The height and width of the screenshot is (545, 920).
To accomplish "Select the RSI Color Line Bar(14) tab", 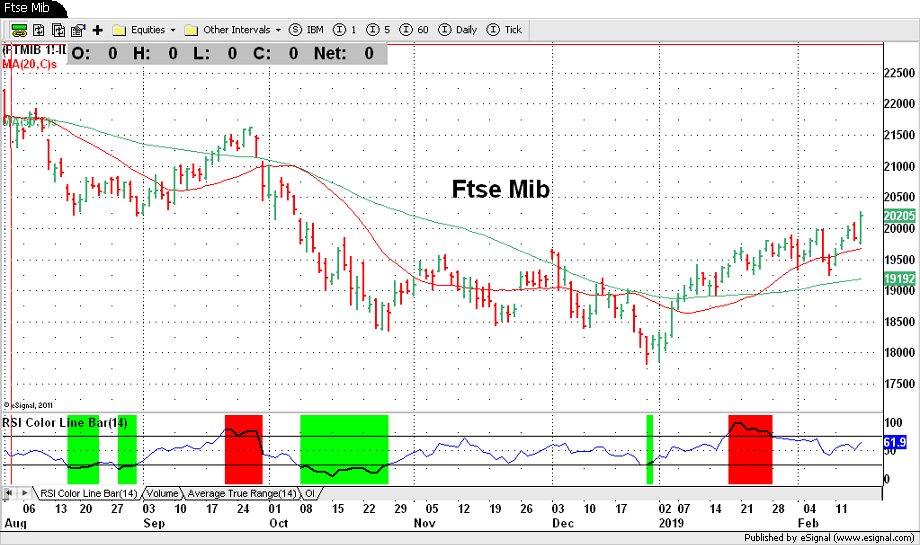I will pyautogui.click(x=88, y=493).
